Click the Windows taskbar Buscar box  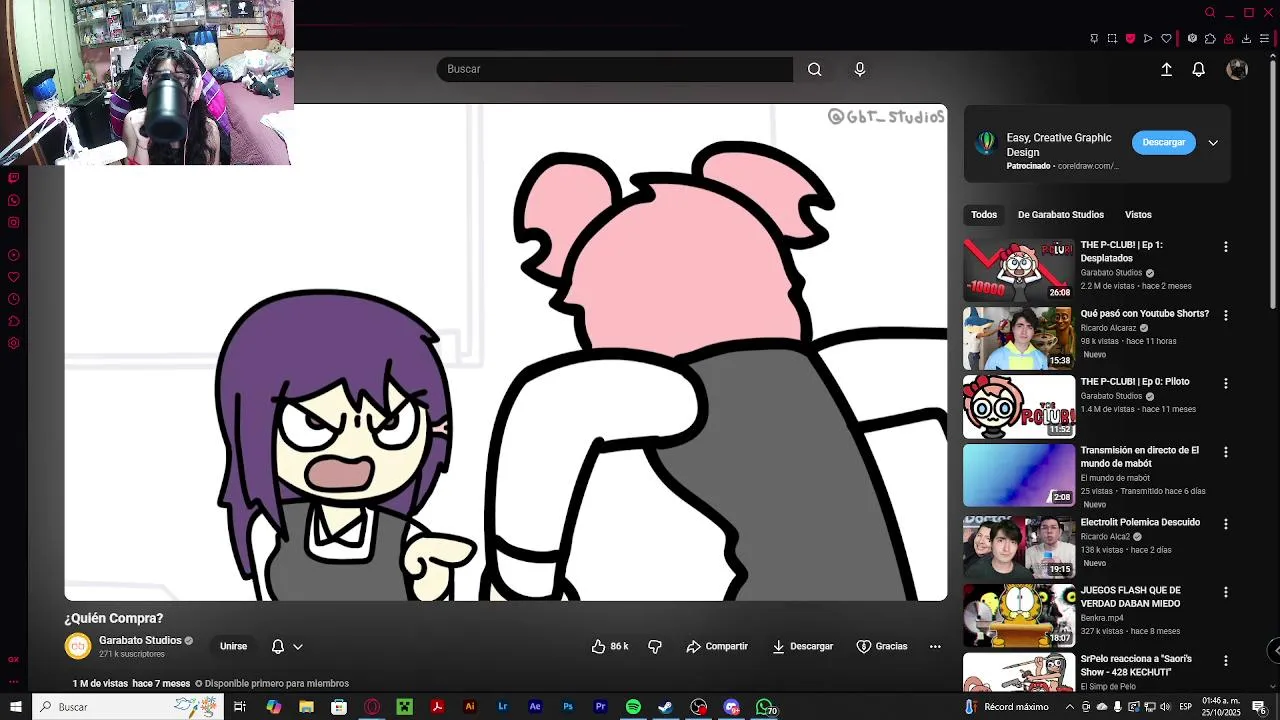[x=128, y=707]
